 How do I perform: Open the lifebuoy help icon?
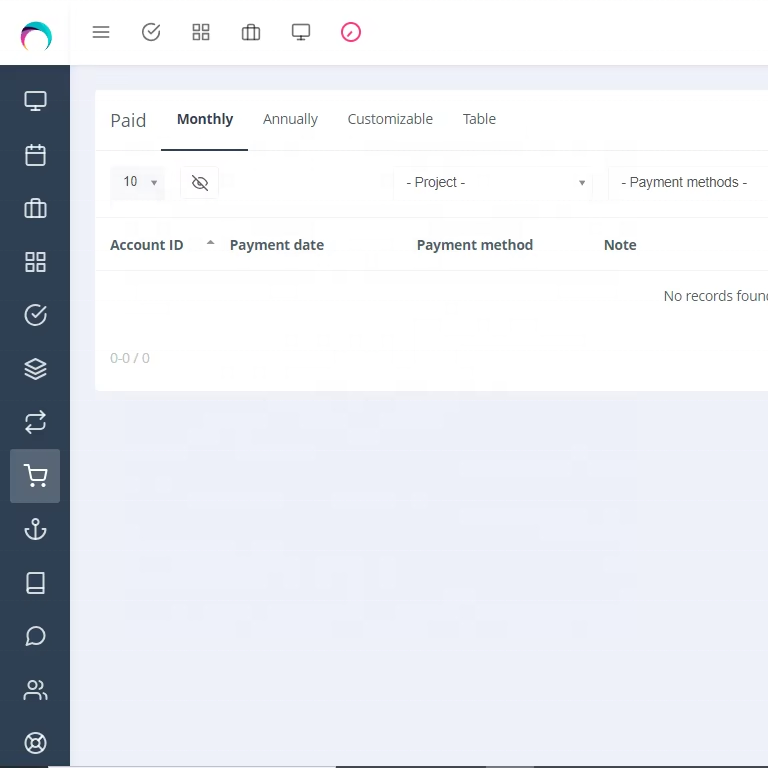click(x=35, y=743)
